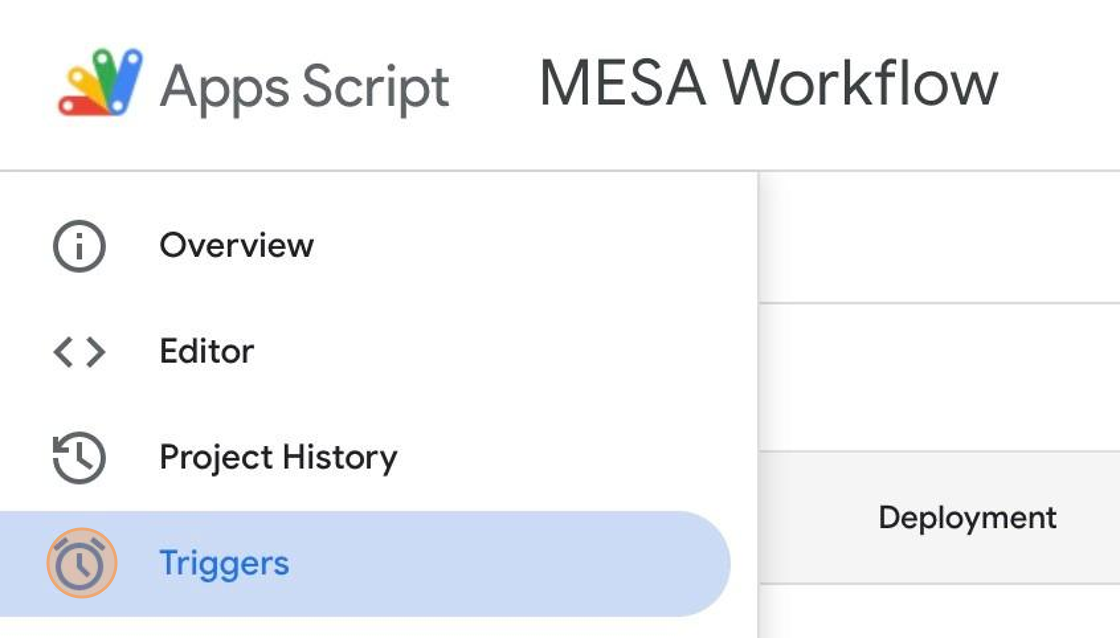Viewport: 1120px width, 638px height.
Task: Select the Overview menu label
Action: (x=236, y=246)
